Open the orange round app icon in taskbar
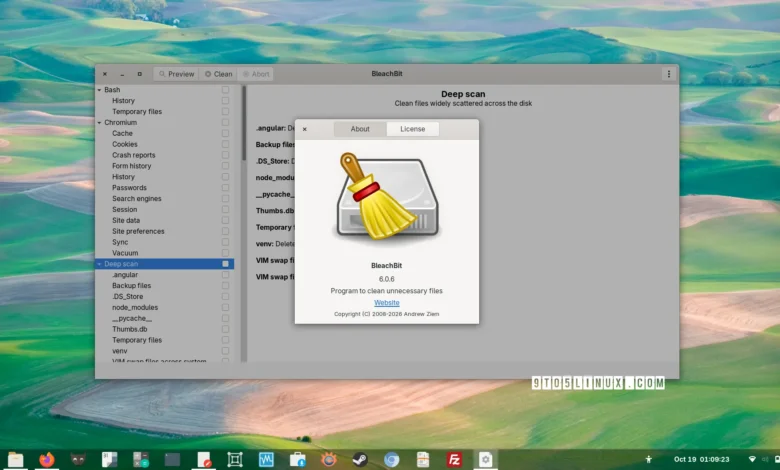Screen dimensions: 780x470 329,460
